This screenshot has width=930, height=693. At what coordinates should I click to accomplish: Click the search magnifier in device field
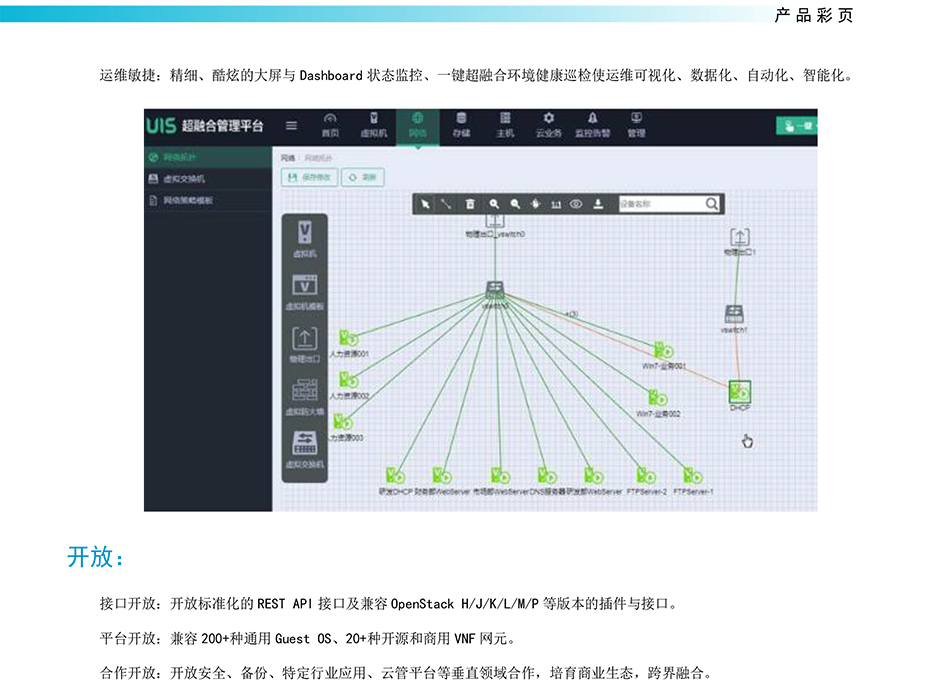(x=712, y=204)
